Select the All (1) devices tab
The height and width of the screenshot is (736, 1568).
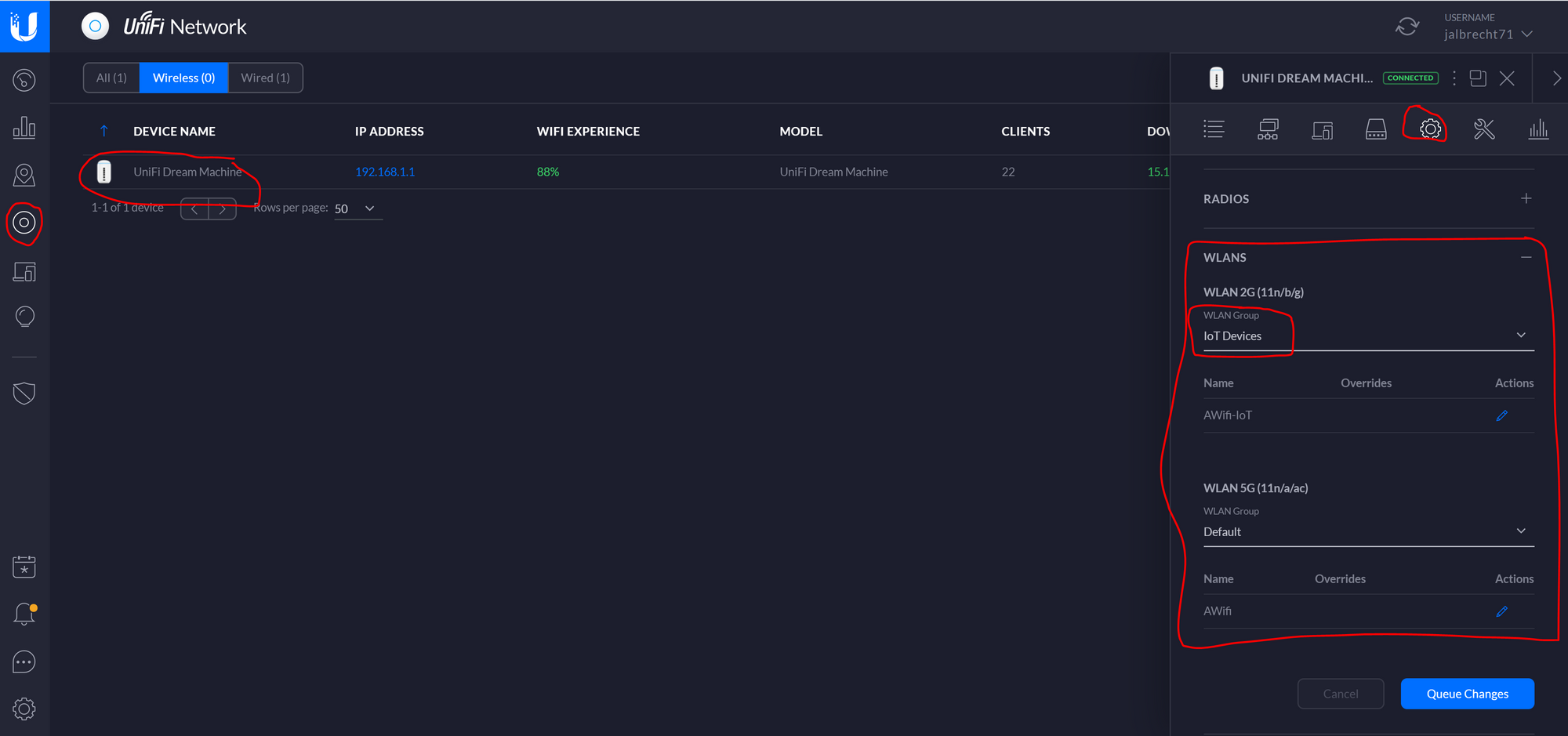(111, 78)
